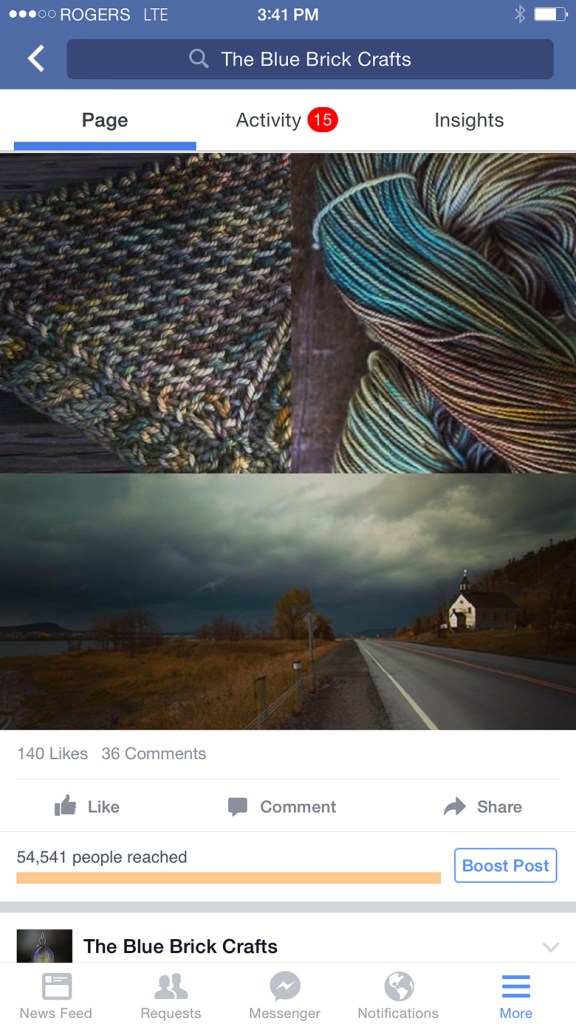Open the Requests friends icon
This screenshot has height=1024, width=576.
pyautogui.click(x=170, y=995)
